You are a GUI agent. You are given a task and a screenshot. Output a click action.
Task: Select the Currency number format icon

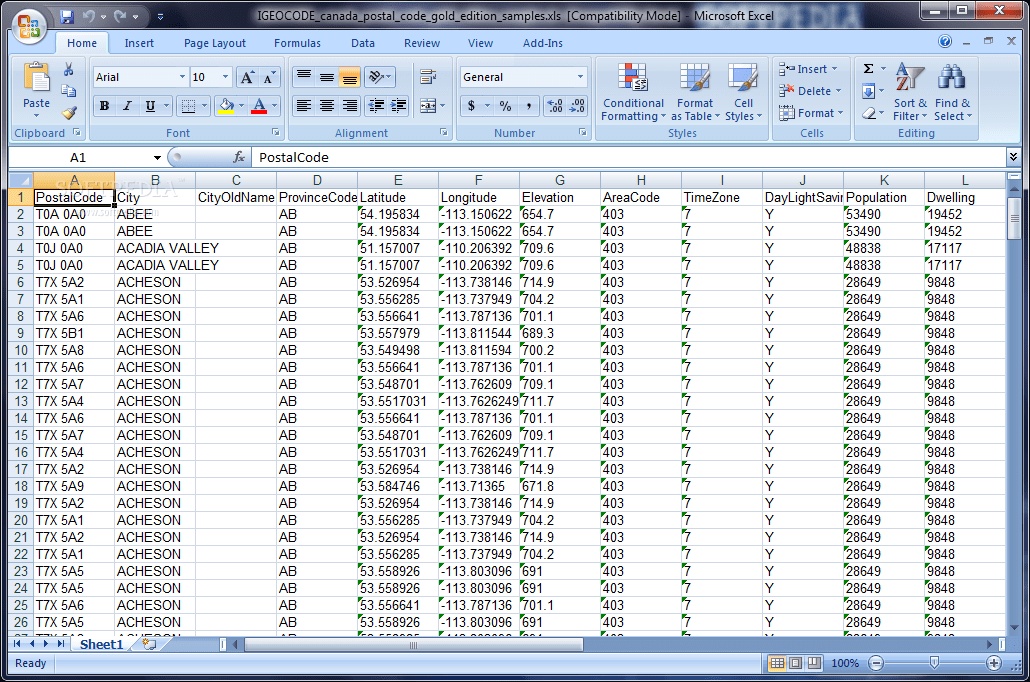471,105
